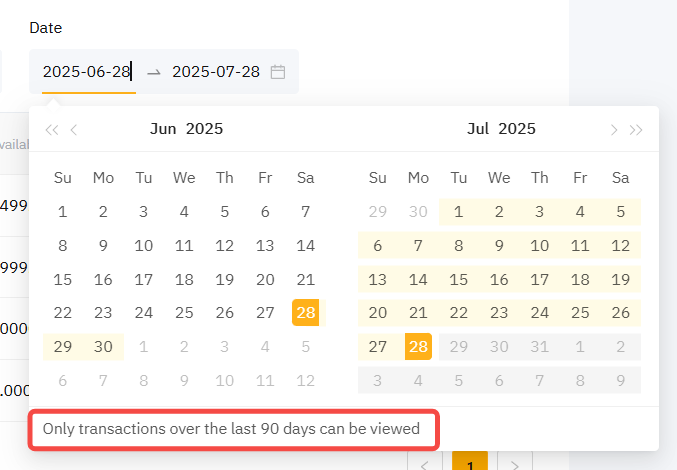Go to next month with right arrow
This screenshot has height=470, width=677.
click(614, 129)
